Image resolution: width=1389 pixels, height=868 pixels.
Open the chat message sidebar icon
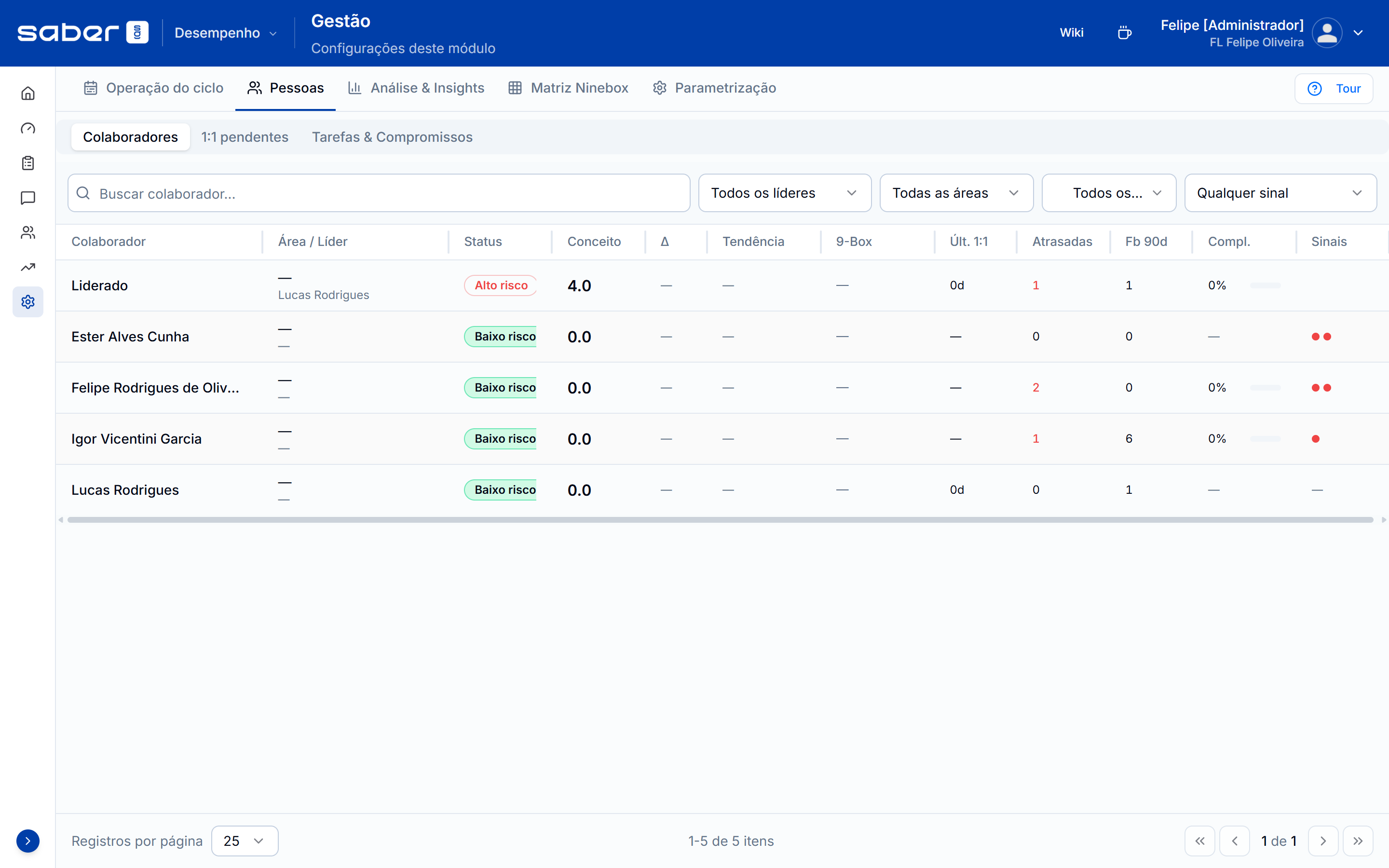pos(27,198)
